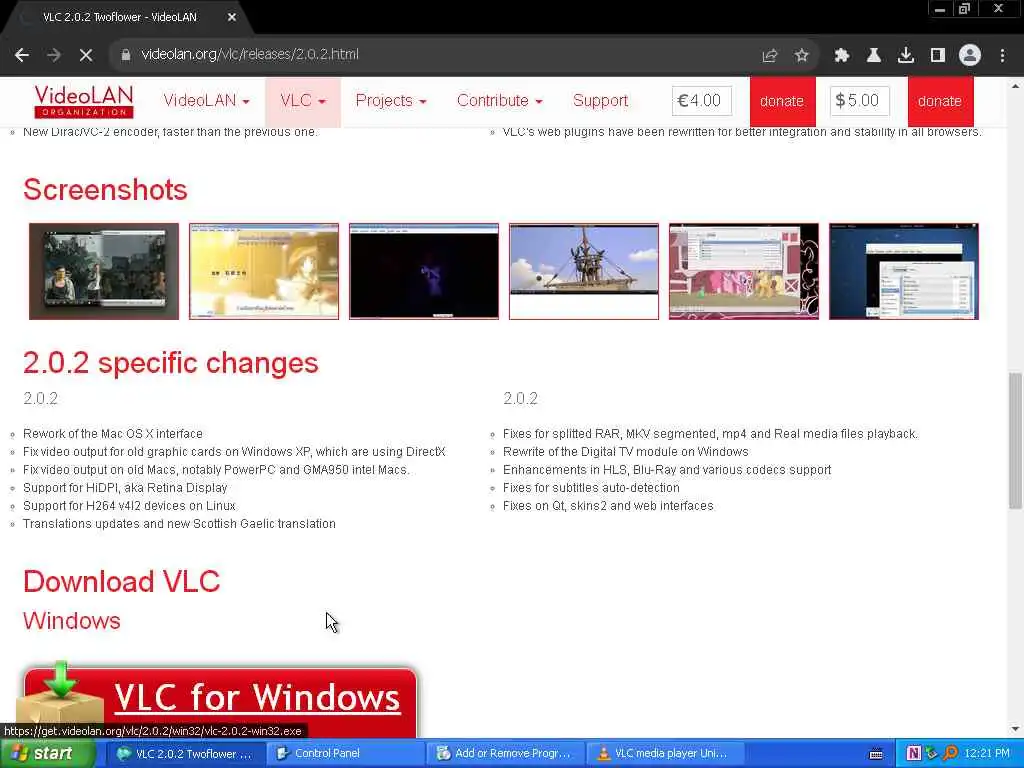Click donate button next to dollar amount

point(940,101)
